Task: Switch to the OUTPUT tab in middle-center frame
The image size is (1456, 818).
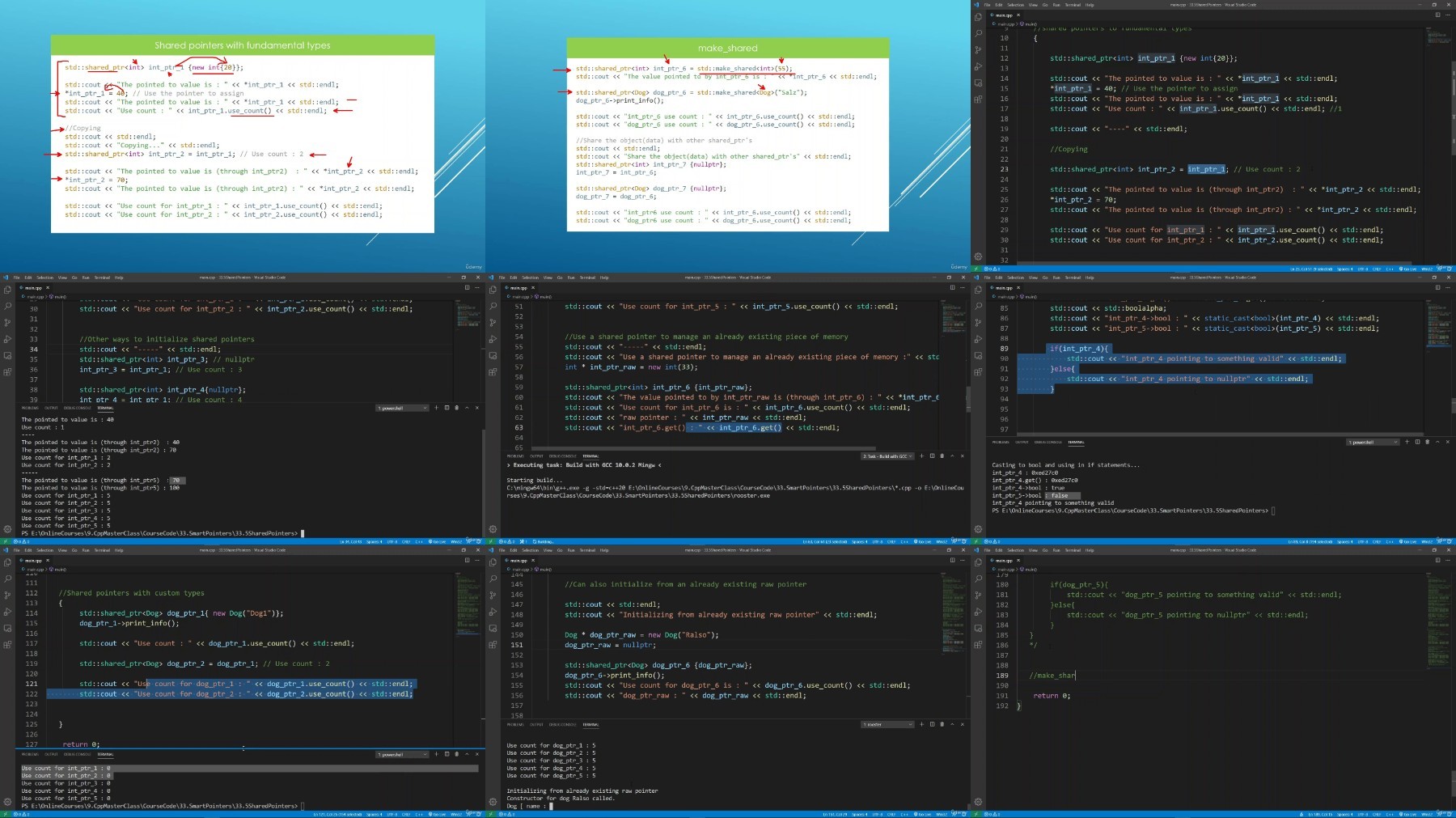Action: (x=536, y=456)
